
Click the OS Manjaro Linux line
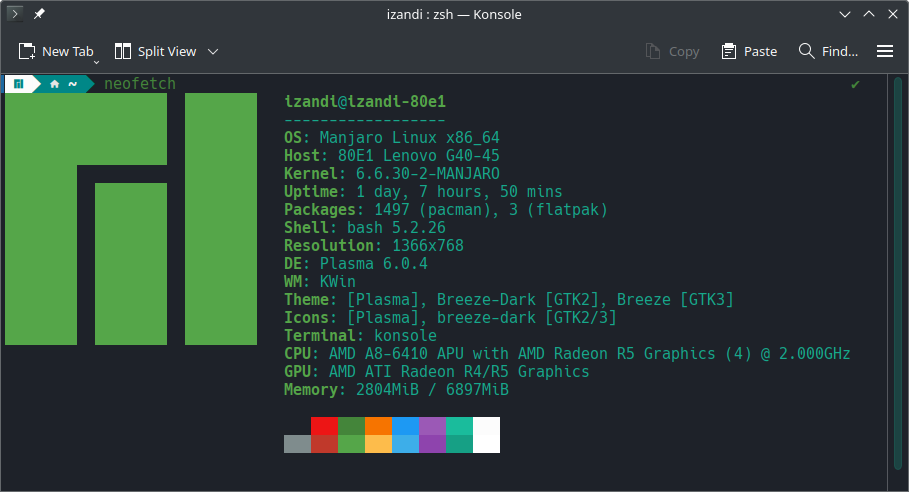click(392, 138)
